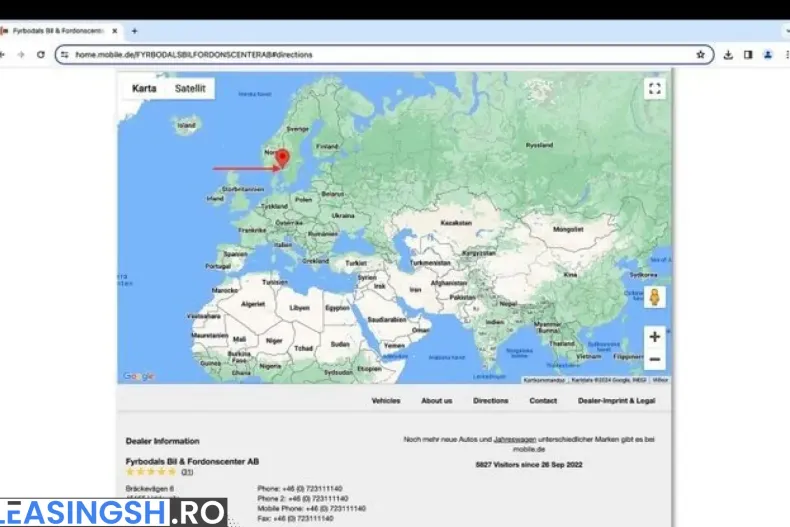Open the browser downloads icon
The height and width of the screenshot is (527, 790).
pos(728,54)
